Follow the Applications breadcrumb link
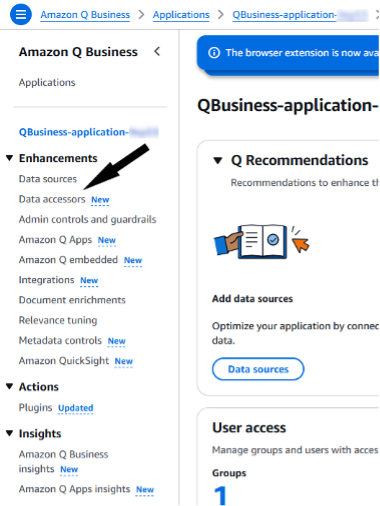This screenshot has width=380, height=506. pos(181,15)
